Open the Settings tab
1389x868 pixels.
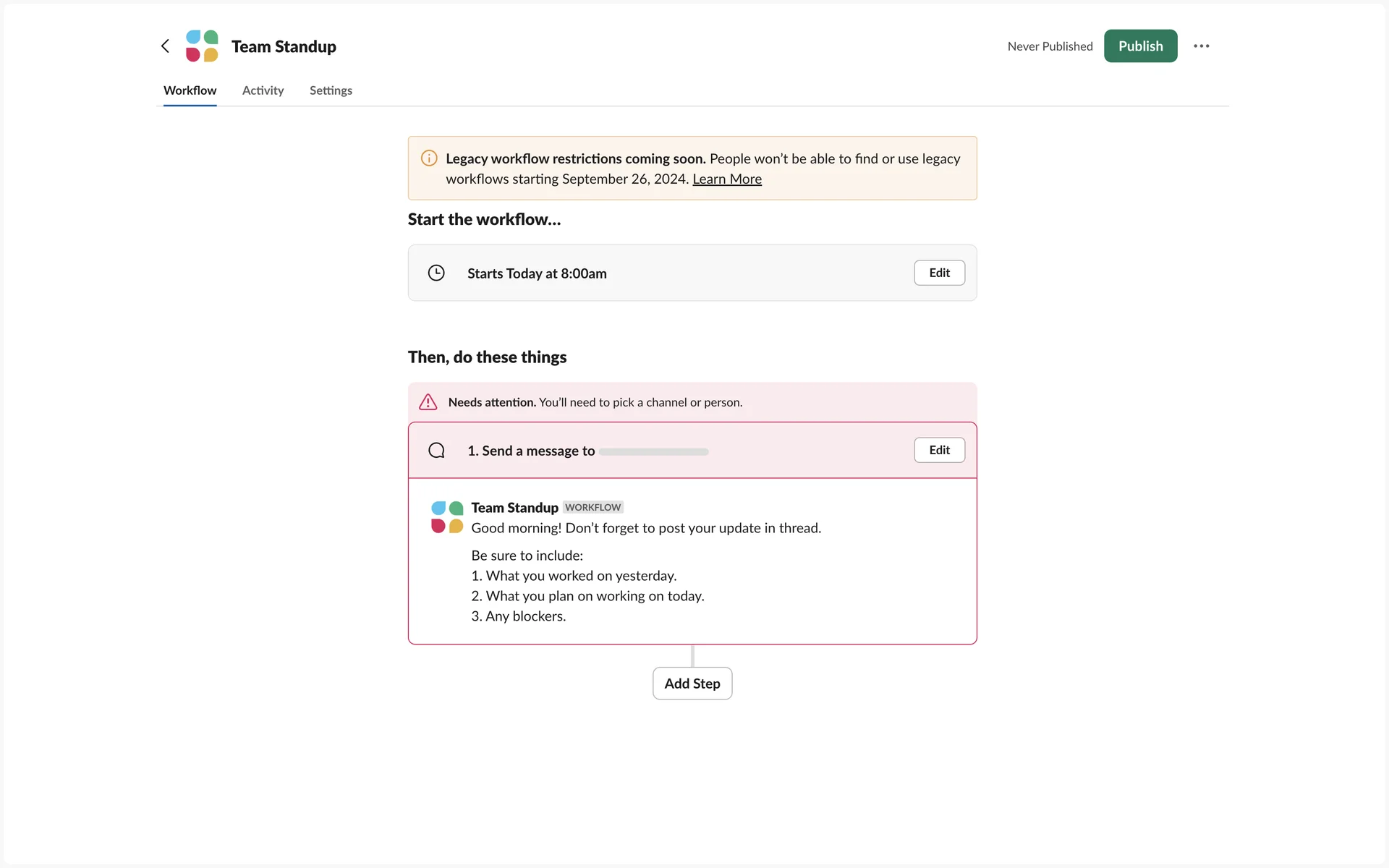pos(331,90)
